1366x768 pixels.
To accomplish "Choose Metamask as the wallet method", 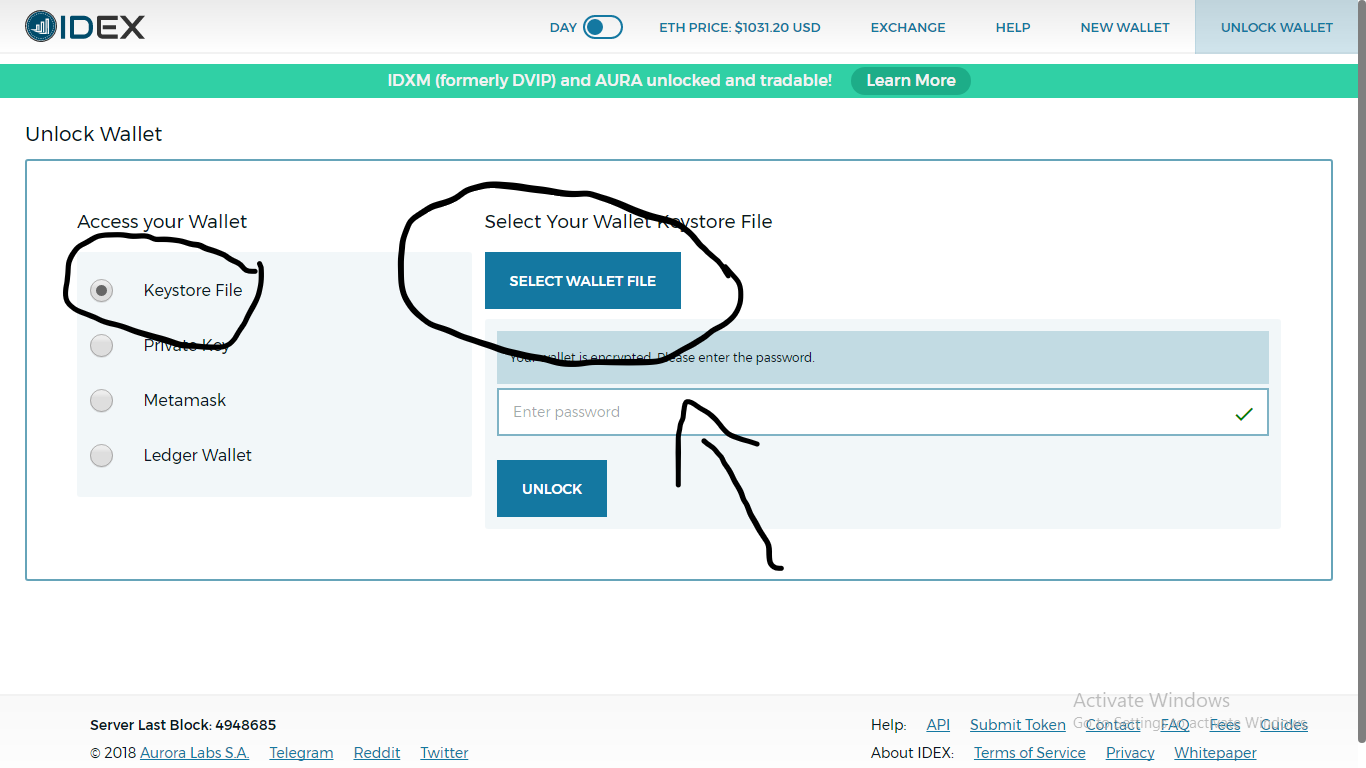I will coord(101,400).
